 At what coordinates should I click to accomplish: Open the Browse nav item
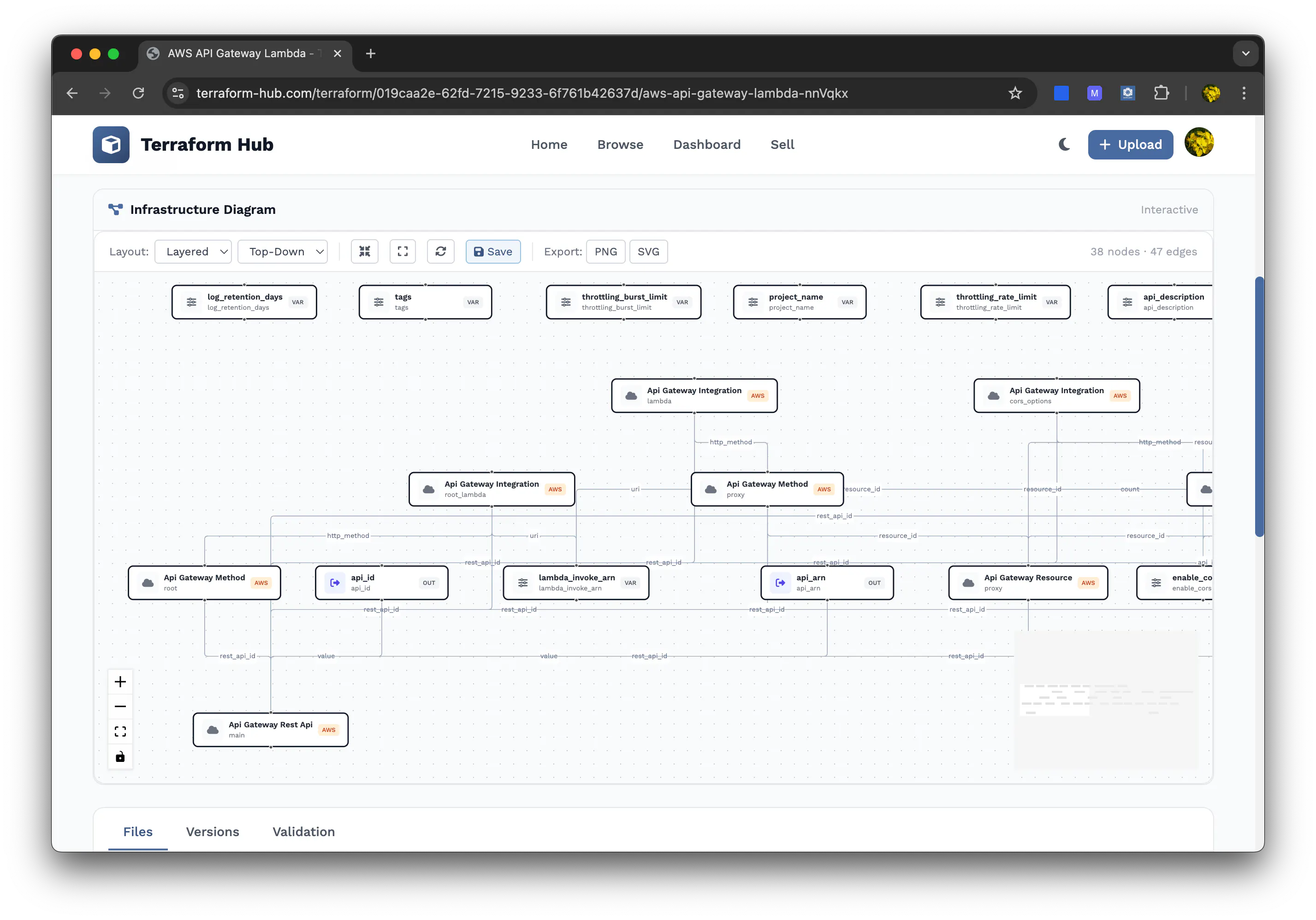coord(620,144)
